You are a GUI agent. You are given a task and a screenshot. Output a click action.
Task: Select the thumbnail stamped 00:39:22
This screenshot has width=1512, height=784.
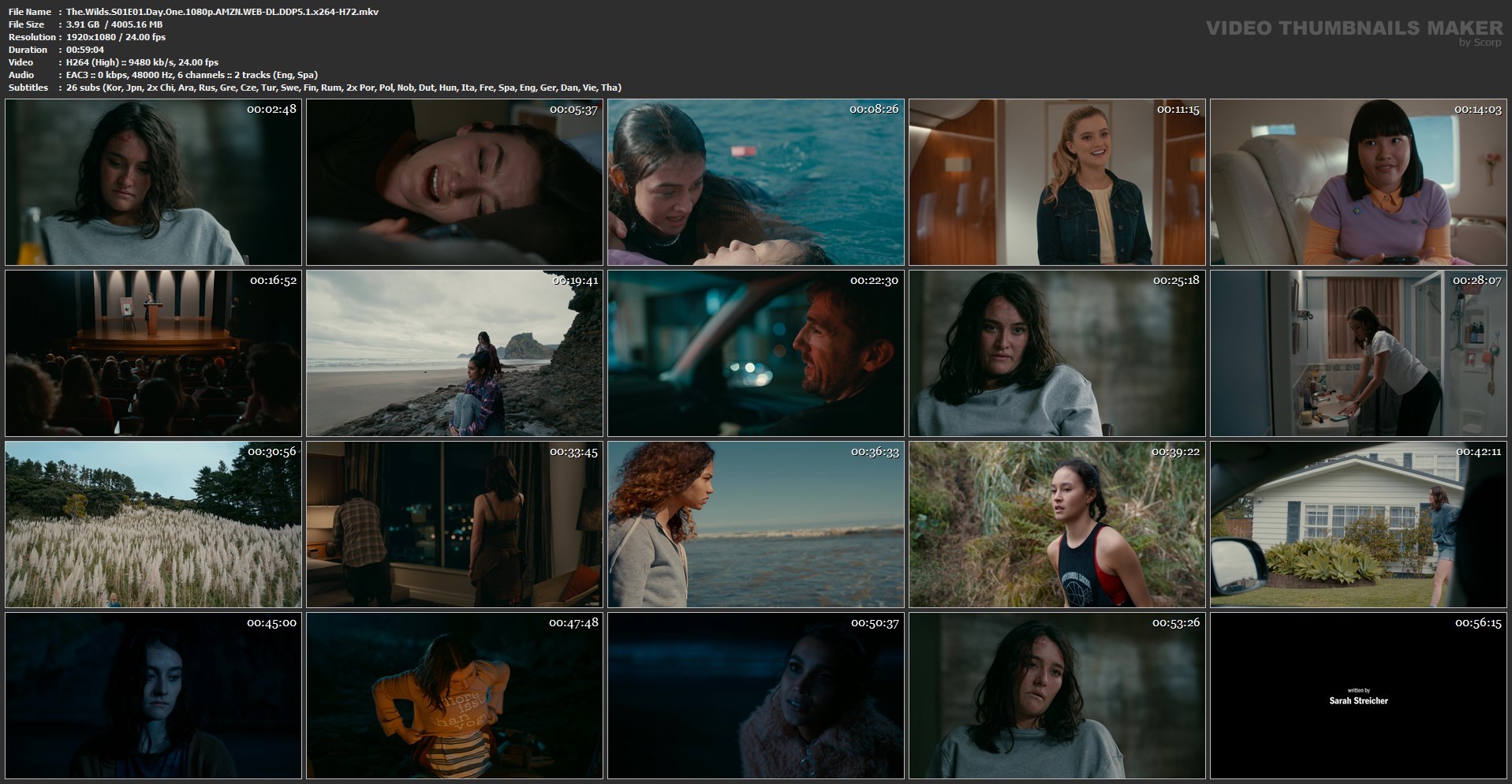point(1057,525)
